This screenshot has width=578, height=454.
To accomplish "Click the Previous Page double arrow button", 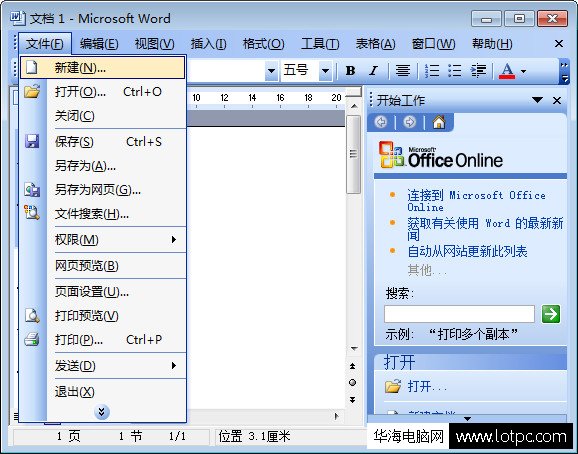I will click(352, 366).
